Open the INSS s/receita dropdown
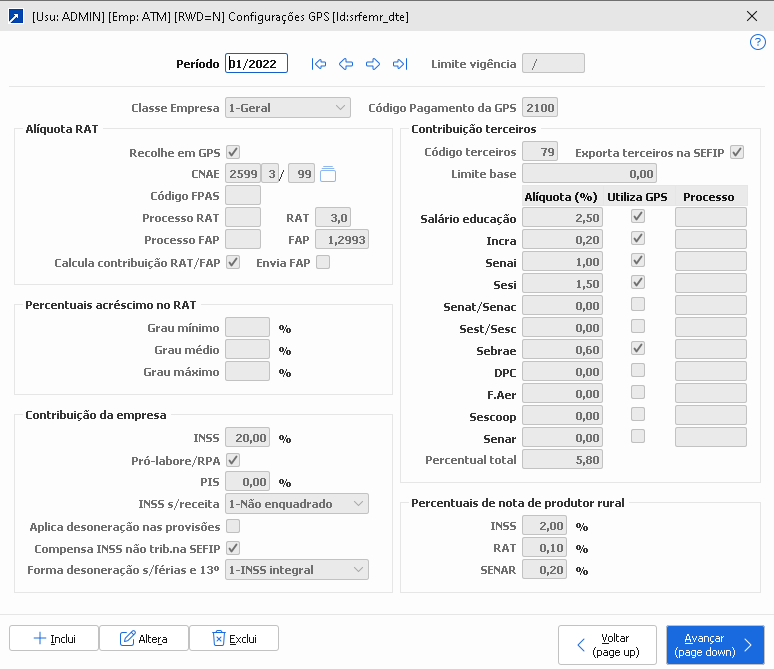774x669 pixels. tap(297, 504)
